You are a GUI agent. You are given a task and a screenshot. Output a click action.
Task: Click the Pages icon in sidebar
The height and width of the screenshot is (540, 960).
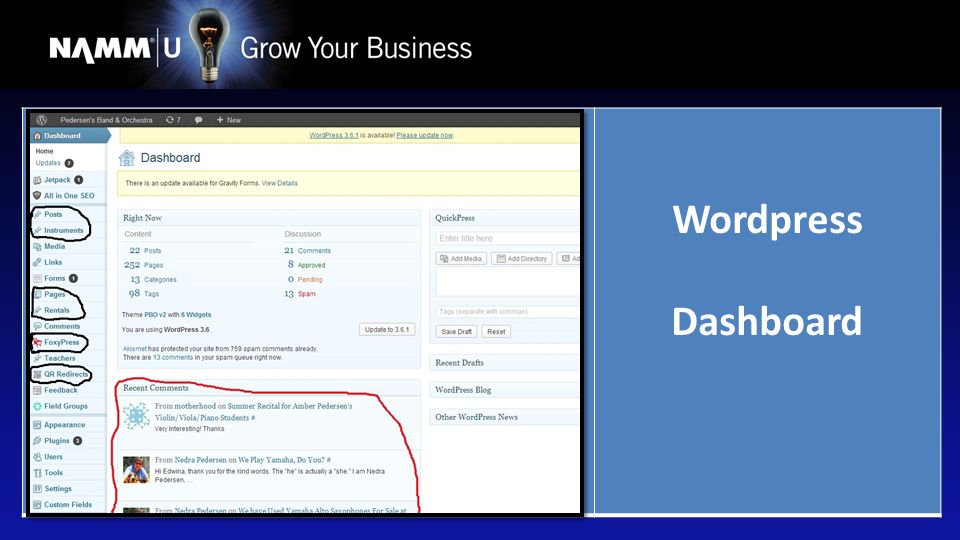(37, 294)
